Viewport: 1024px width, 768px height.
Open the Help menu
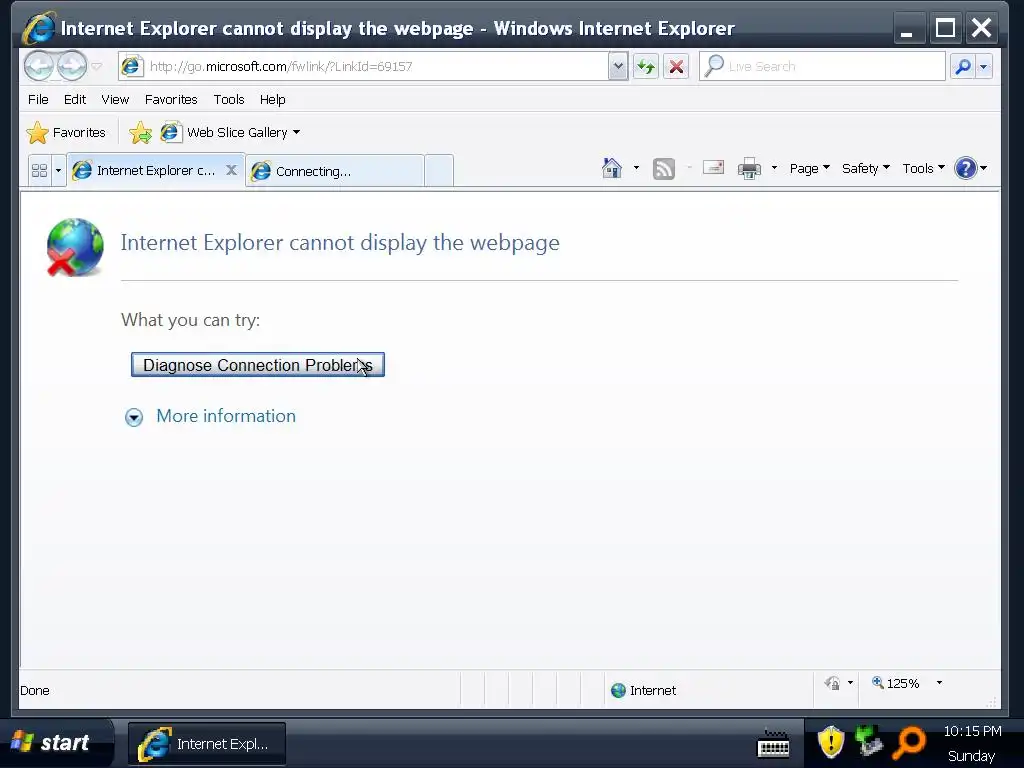tap(272, 99)
